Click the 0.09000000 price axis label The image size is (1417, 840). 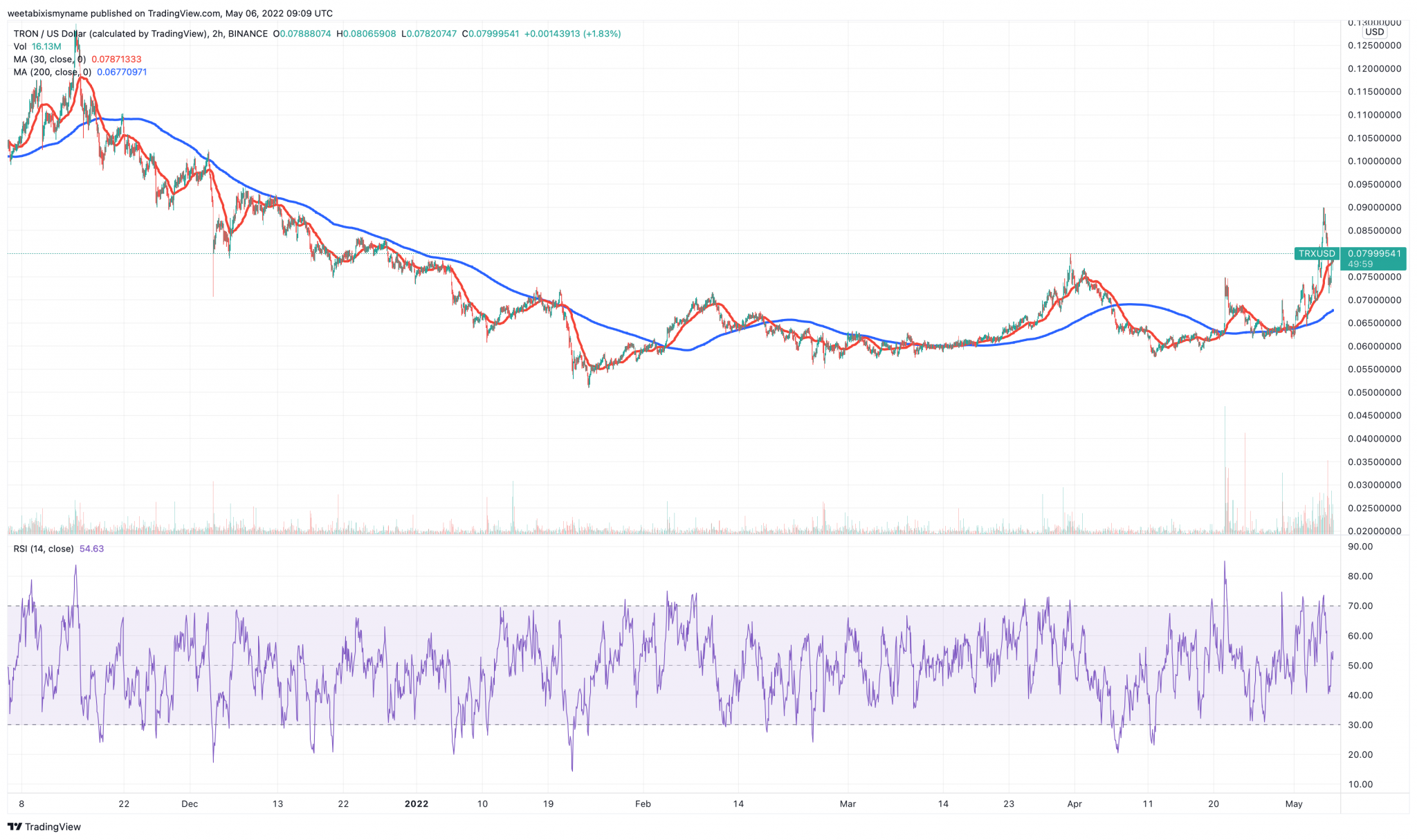click(1374, 208)
